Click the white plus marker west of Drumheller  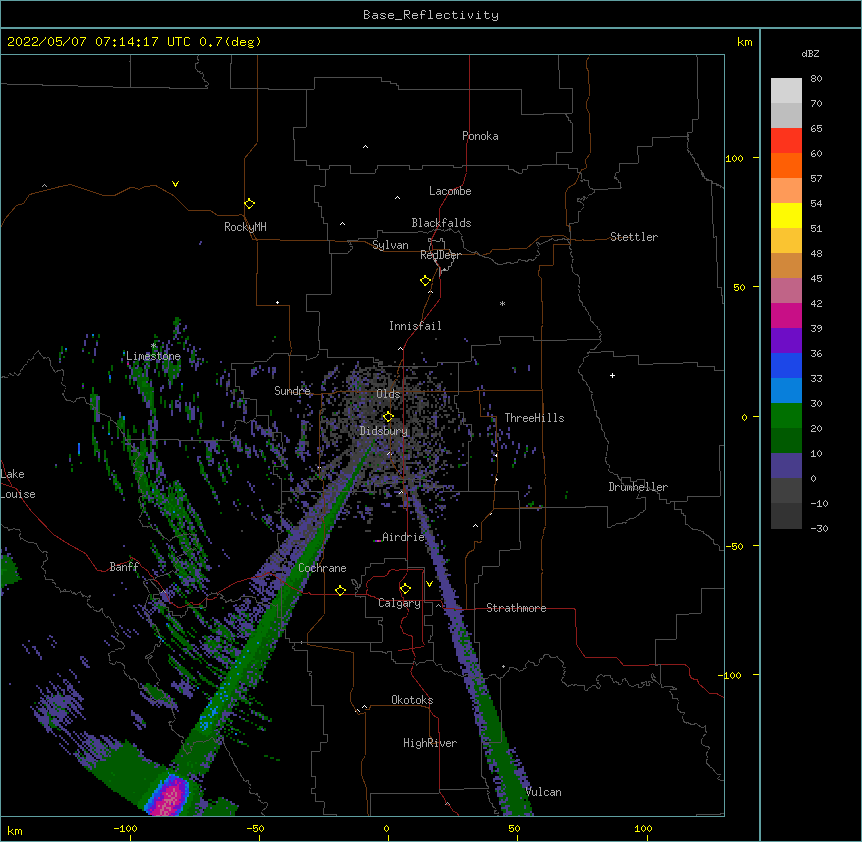612,376
